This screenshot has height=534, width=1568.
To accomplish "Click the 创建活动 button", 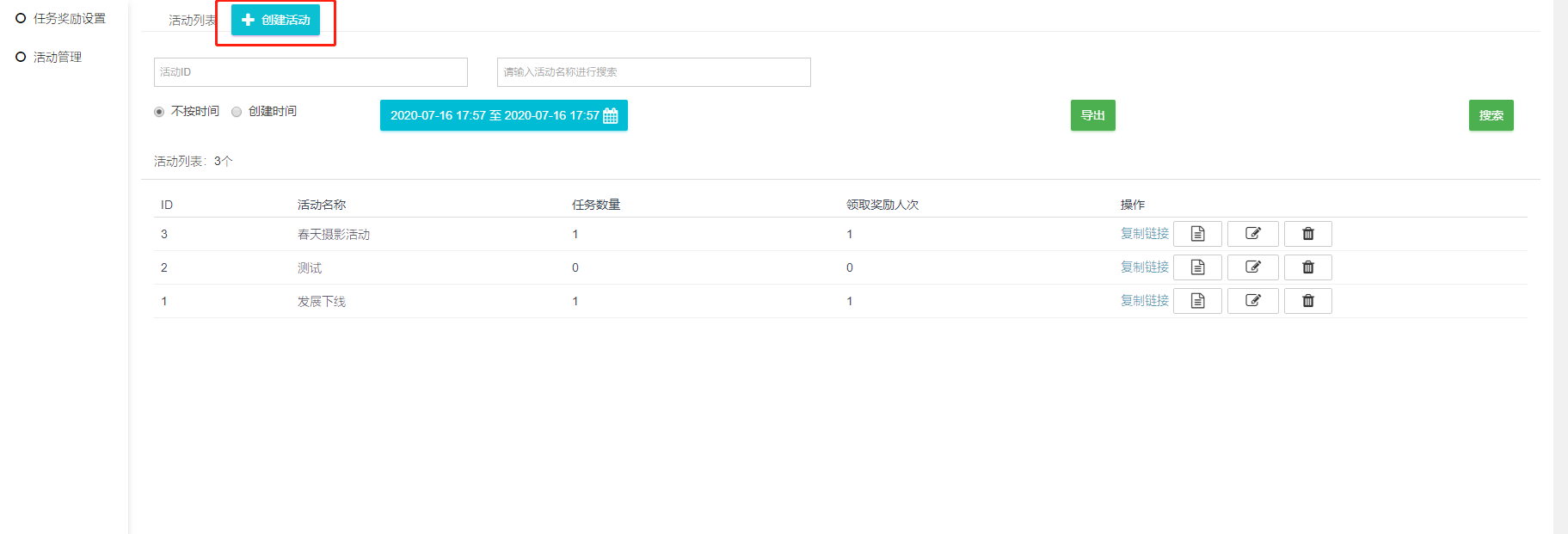I will (x=275, y=20).
